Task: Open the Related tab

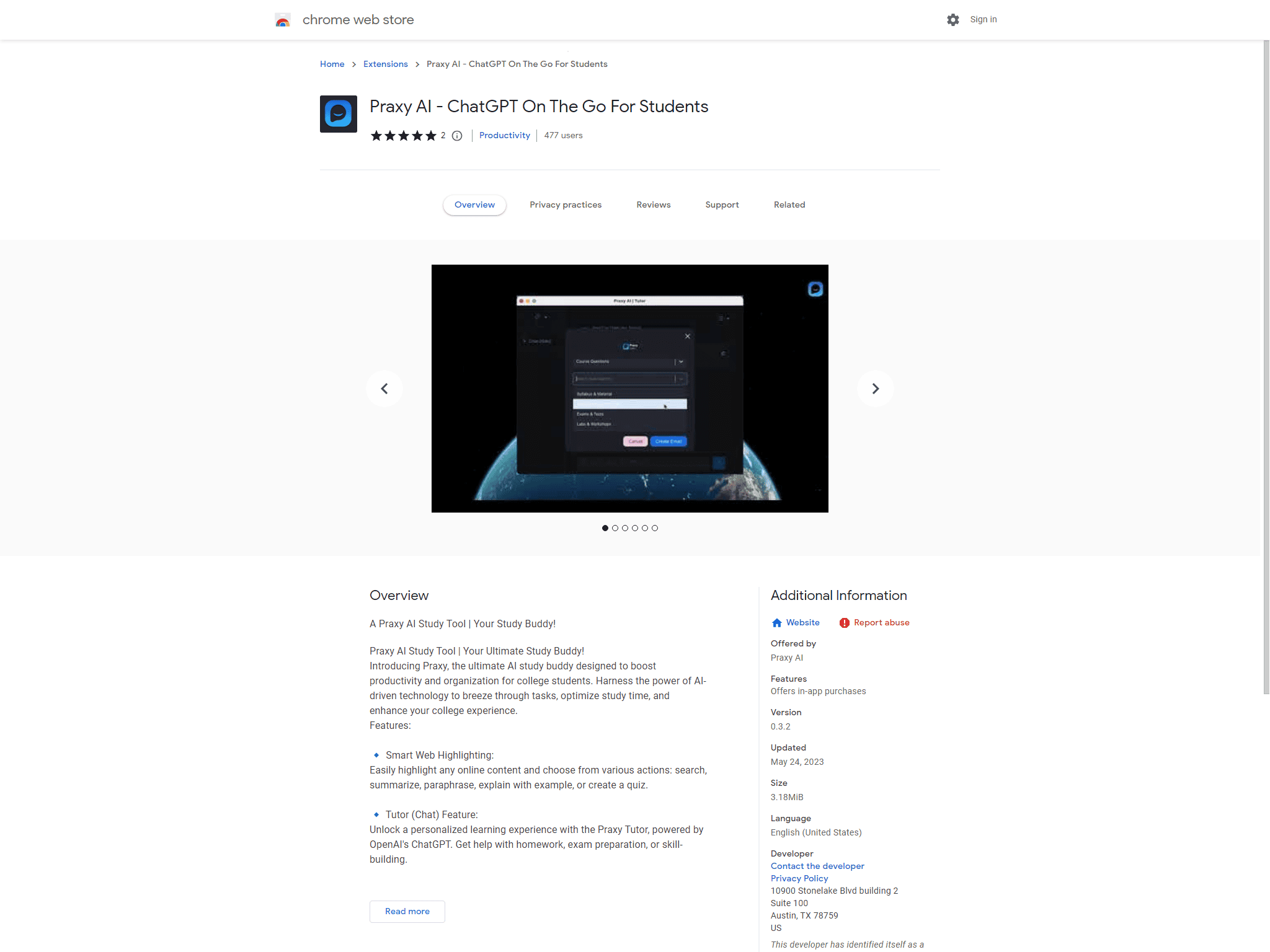Action: [x=789, y=205]
